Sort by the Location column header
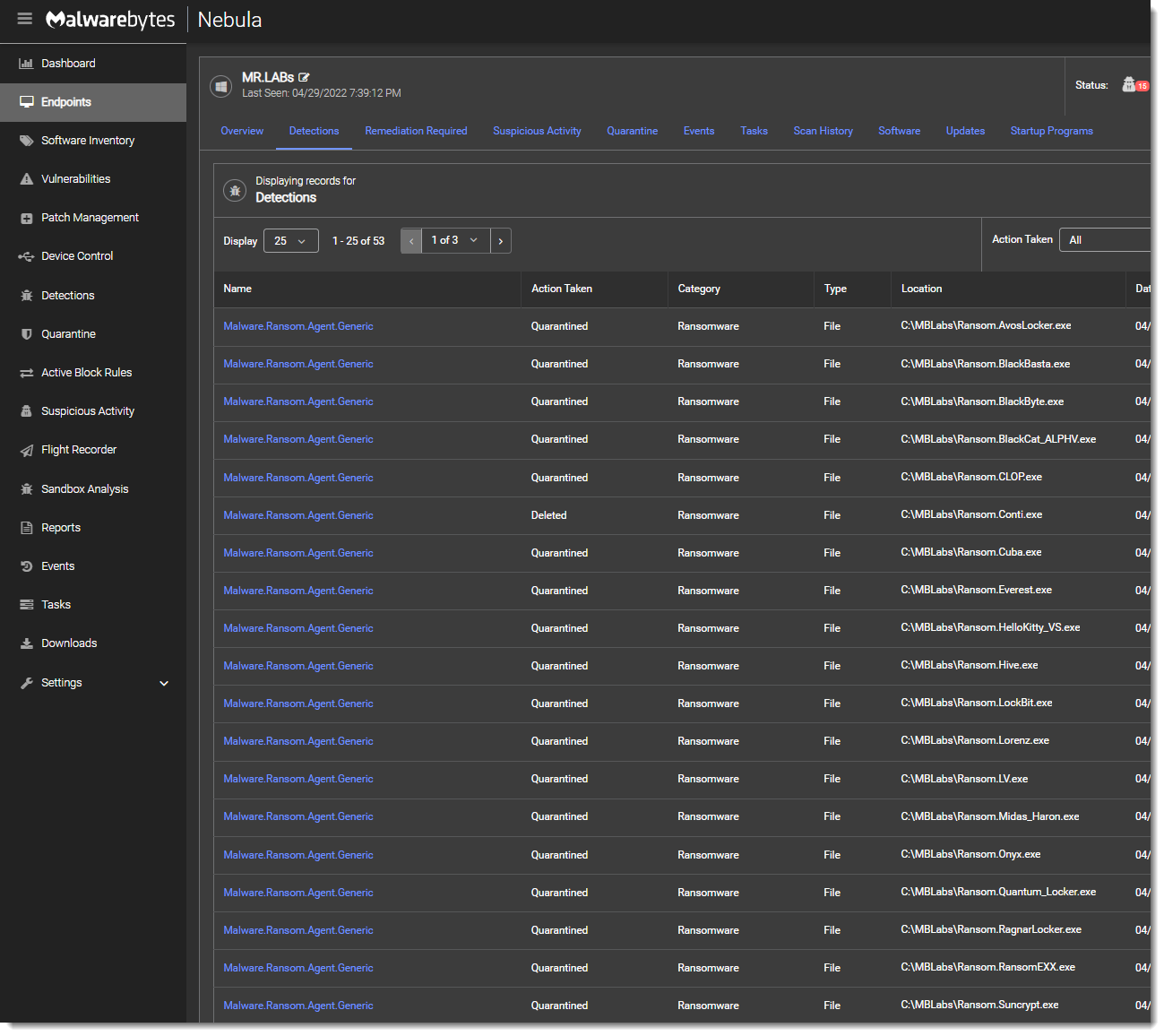 [x=921, y=289]
